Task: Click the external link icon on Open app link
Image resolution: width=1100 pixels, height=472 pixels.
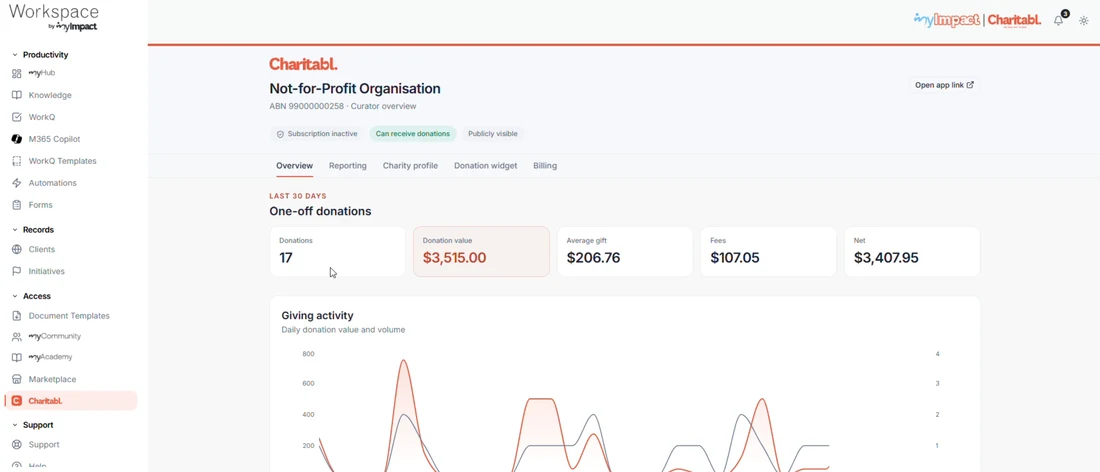Action: pyautogui.click(x=970, y=85)
